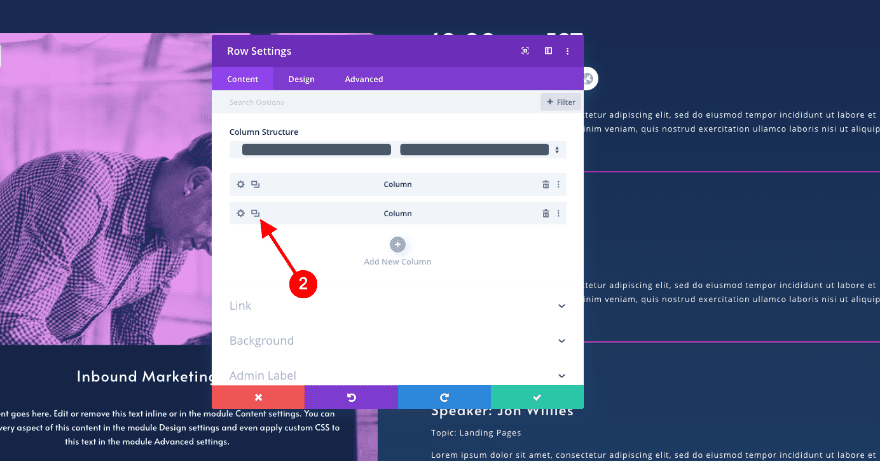
Task: Click the Column Structure heading
Action: click(264, 132)
